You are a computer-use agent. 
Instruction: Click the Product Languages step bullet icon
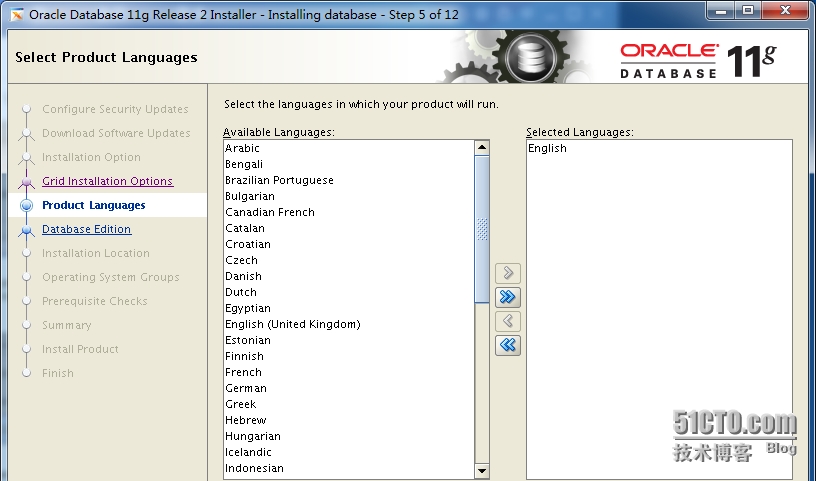[x=26, y=205]
